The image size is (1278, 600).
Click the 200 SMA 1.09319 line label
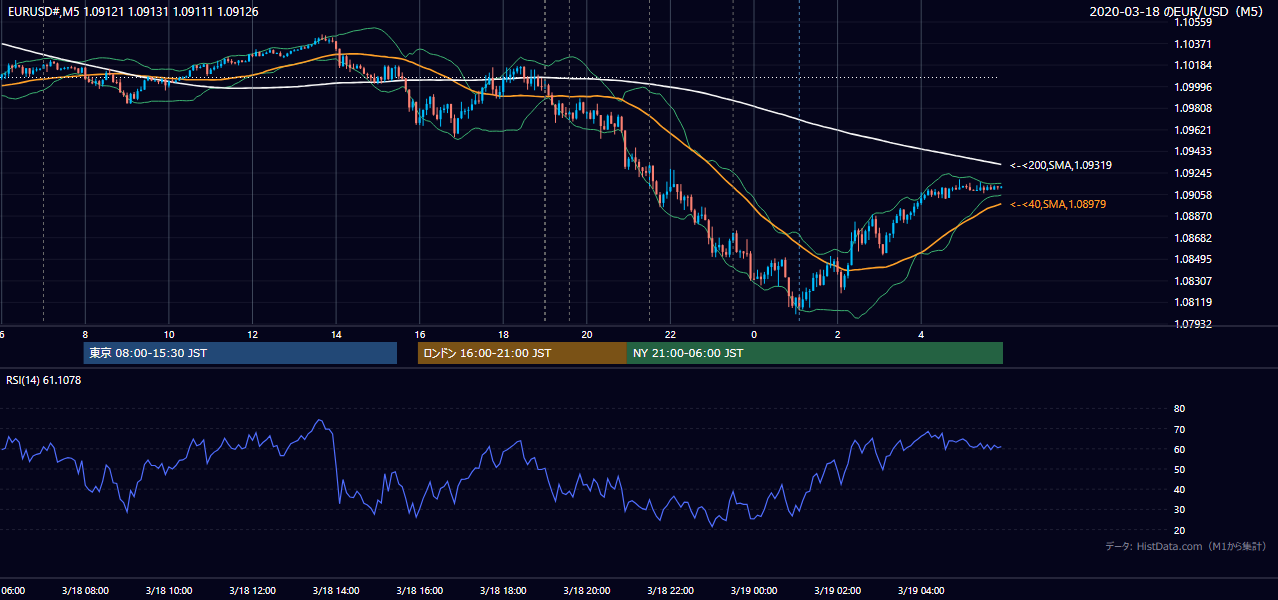coord(1061,165)
